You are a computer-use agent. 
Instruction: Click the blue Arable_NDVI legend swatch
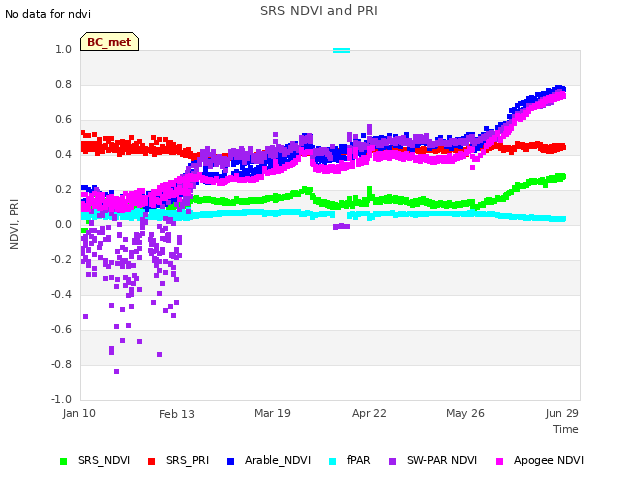230,461
